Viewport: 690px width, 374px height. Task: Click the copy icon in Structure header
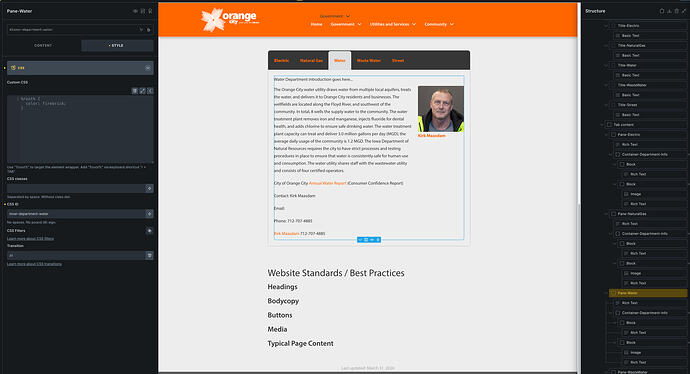pyautogui.click(x=661, y=11)
